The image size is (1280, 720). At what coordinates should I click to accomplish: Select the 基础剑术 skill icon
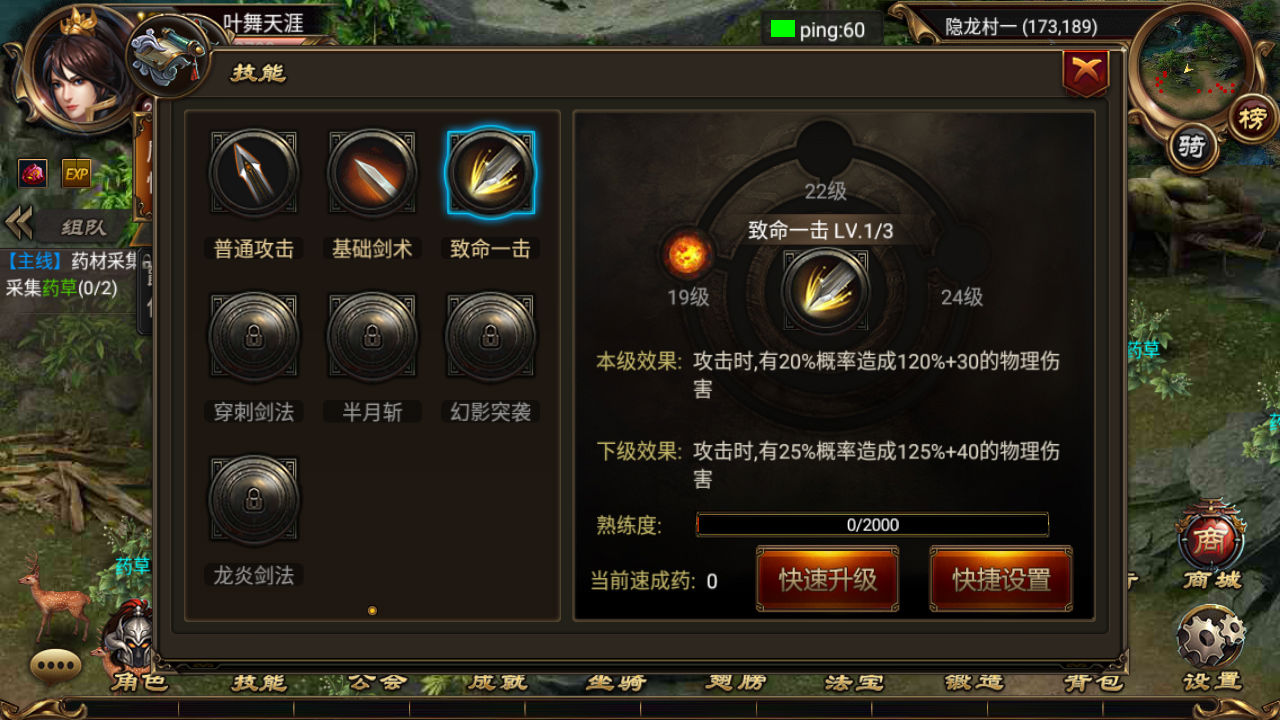(372, 173)
